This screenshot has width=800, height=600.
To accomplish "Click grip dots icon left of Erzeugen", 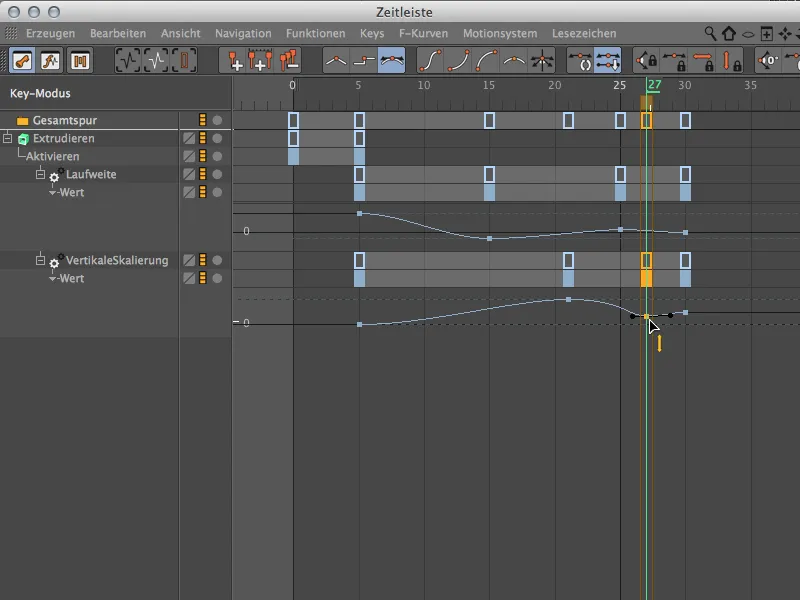I will [11, 33].
